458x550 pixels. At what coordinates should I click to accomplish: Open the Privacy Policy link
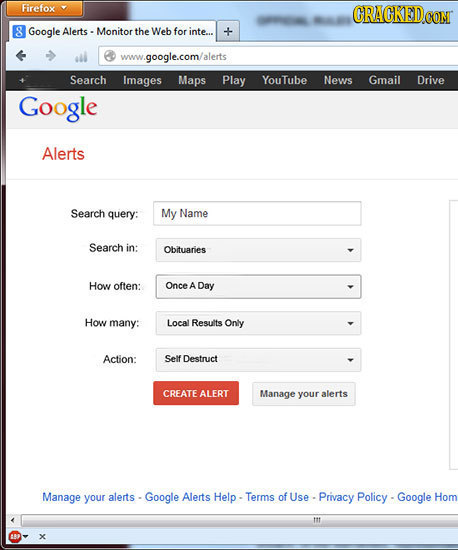(353, 497)
